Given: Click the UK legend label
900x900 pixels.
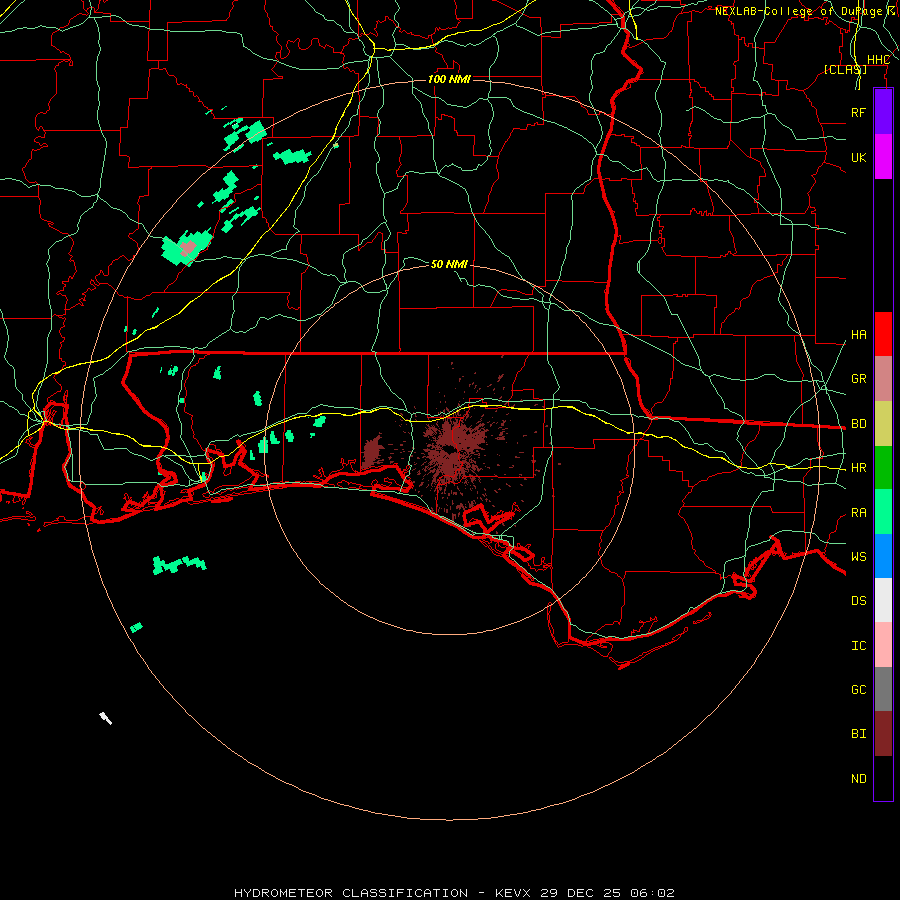Looking at the screenshot, I should 858,157.
